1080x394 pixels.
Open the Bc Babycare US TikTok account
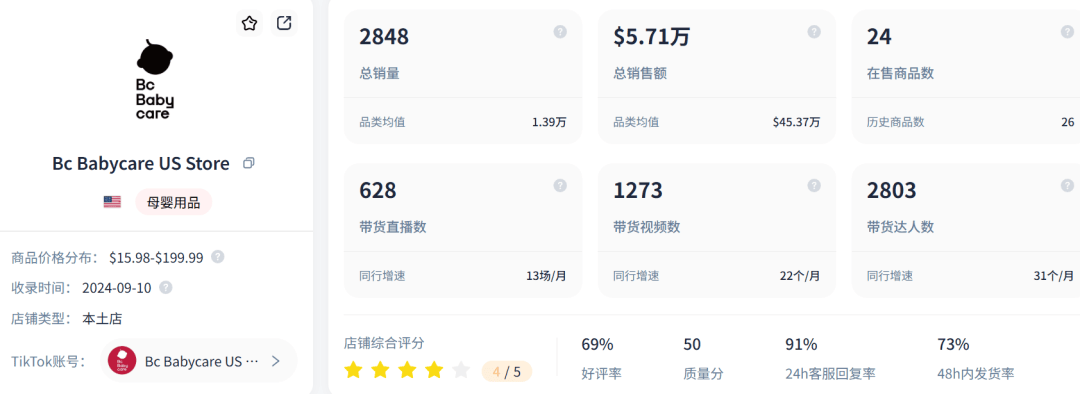[x=199, y=360]
